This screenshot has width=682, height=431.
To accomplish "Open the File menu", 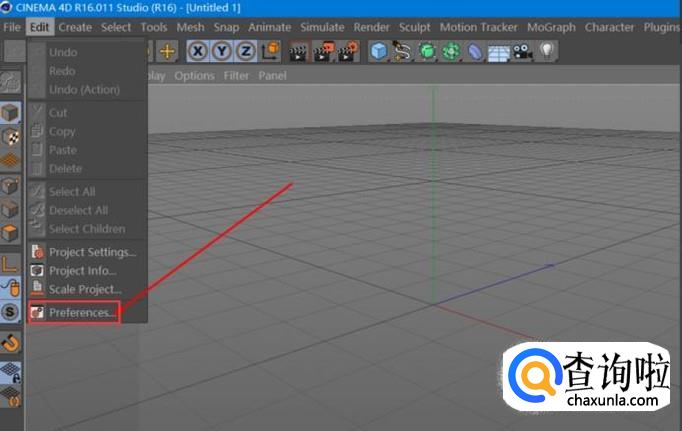I will (12, 27).
